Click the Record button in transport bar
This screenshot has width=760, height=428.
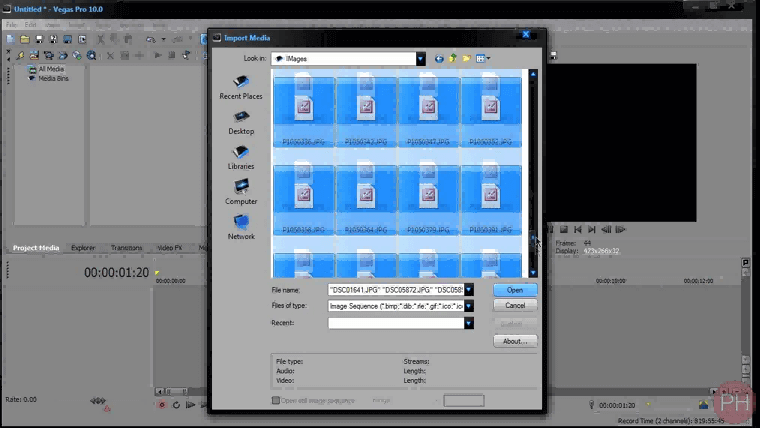[162, 405]
